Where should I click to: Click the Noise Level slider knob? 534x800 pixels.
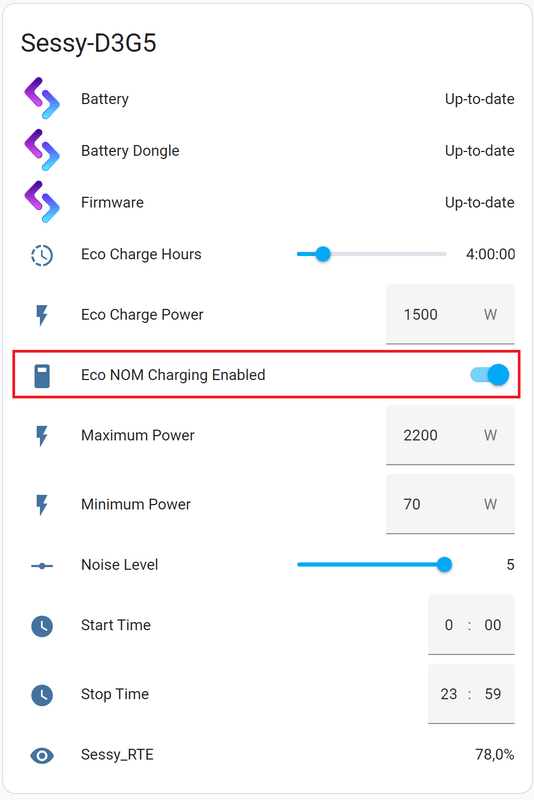(444, 564)
